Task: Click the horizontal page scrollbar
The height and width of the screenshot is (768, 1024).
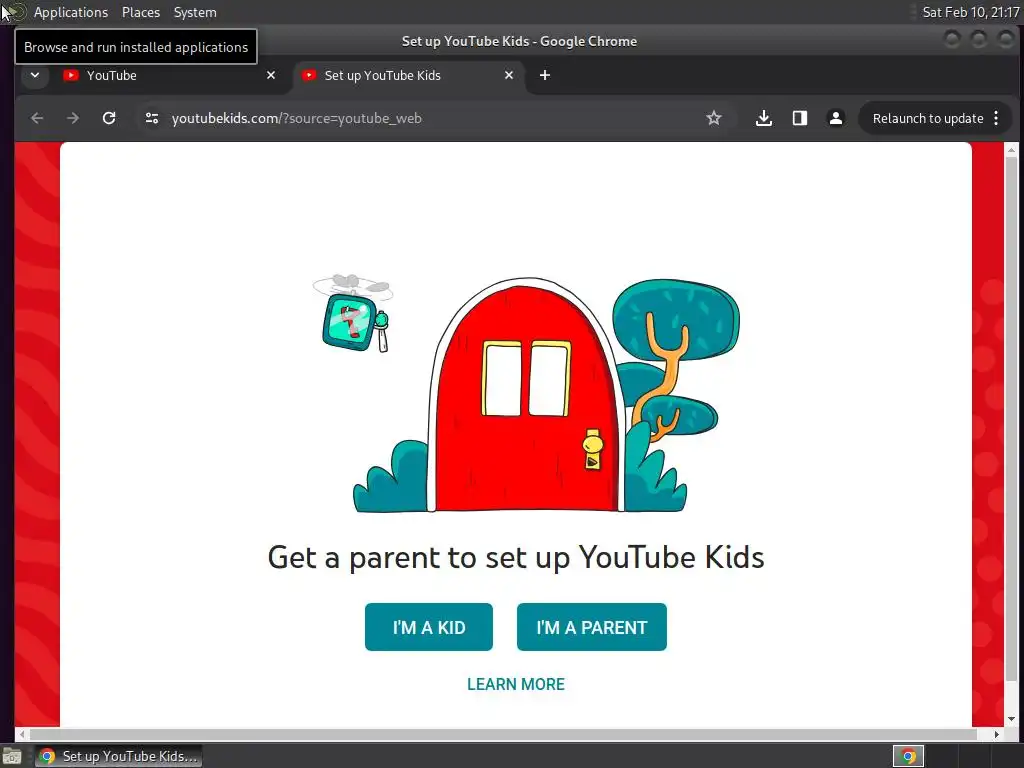Action: 503,734
